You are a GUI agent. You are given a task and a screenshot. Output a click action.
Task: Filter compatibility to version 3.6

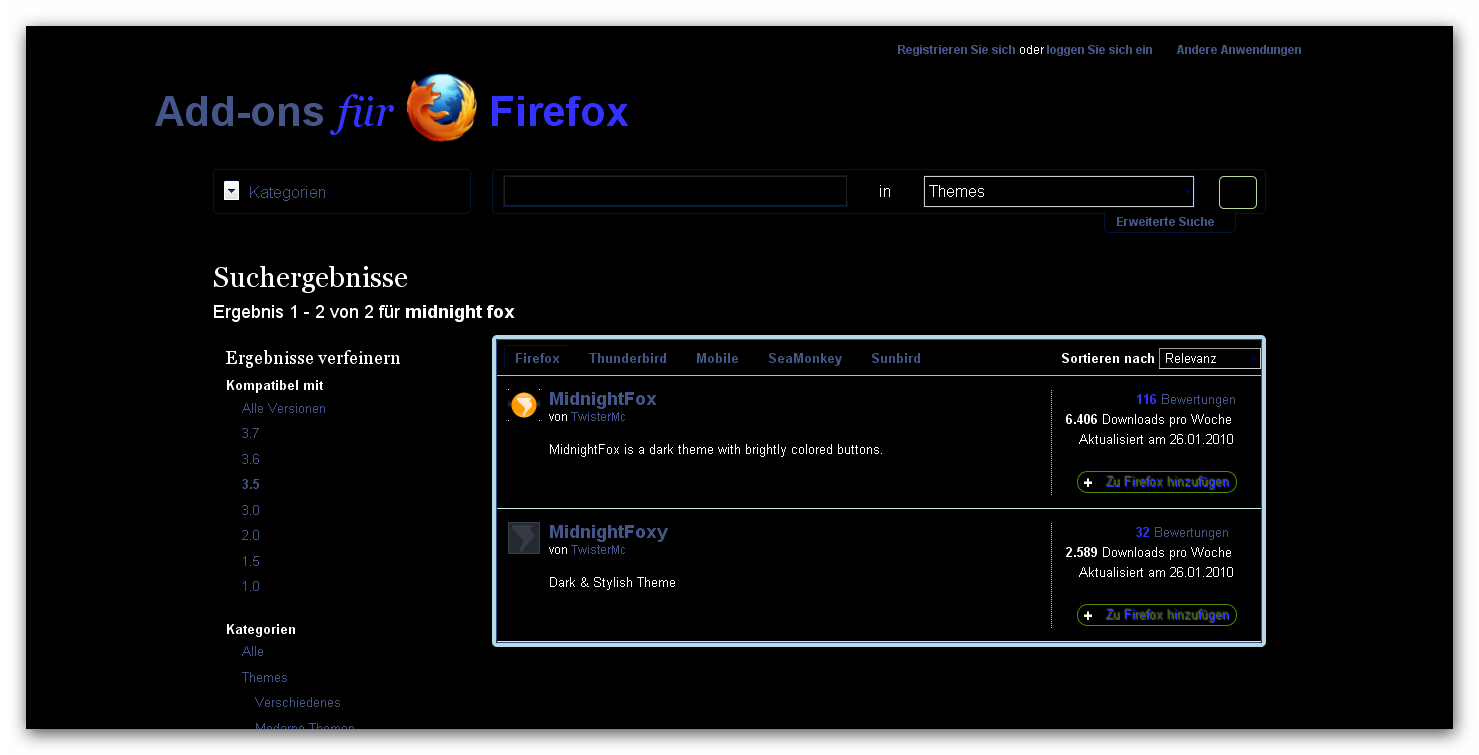[x=250, y=460]
